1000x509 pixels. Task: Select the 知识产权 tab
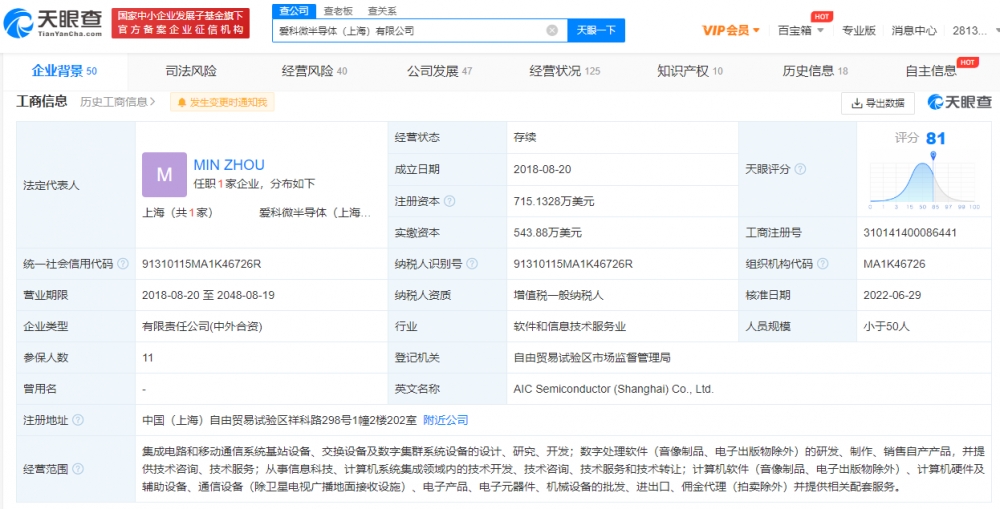point(690,71)
